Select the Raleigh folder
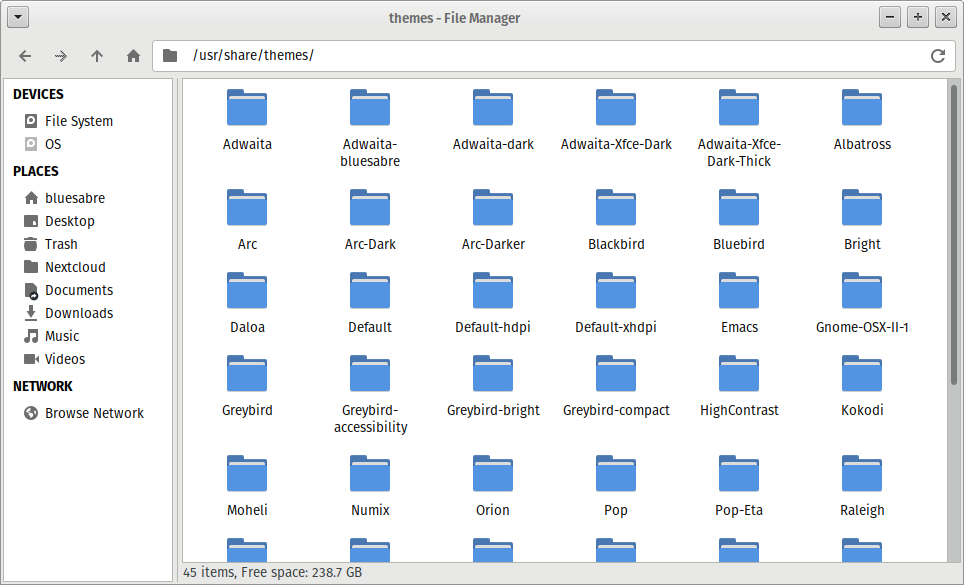Screen dimensions: 964x585 point(862,487)
